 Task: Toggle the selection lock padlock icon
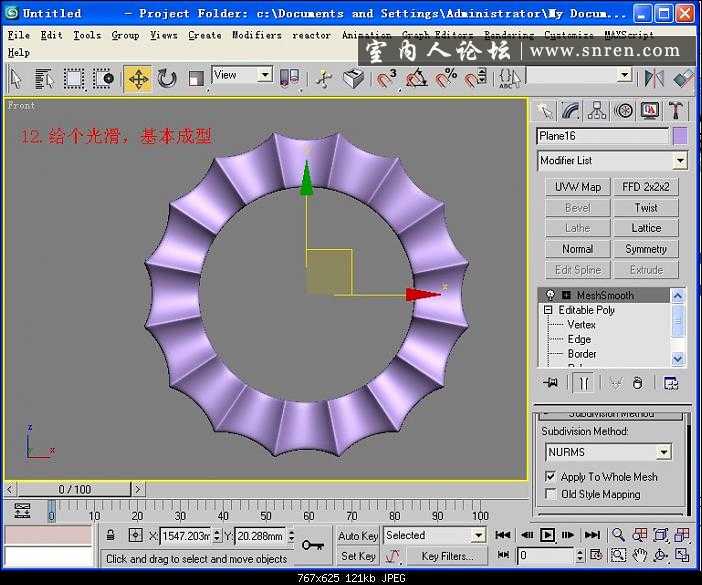pyautogui.click(x=112, y=536)
